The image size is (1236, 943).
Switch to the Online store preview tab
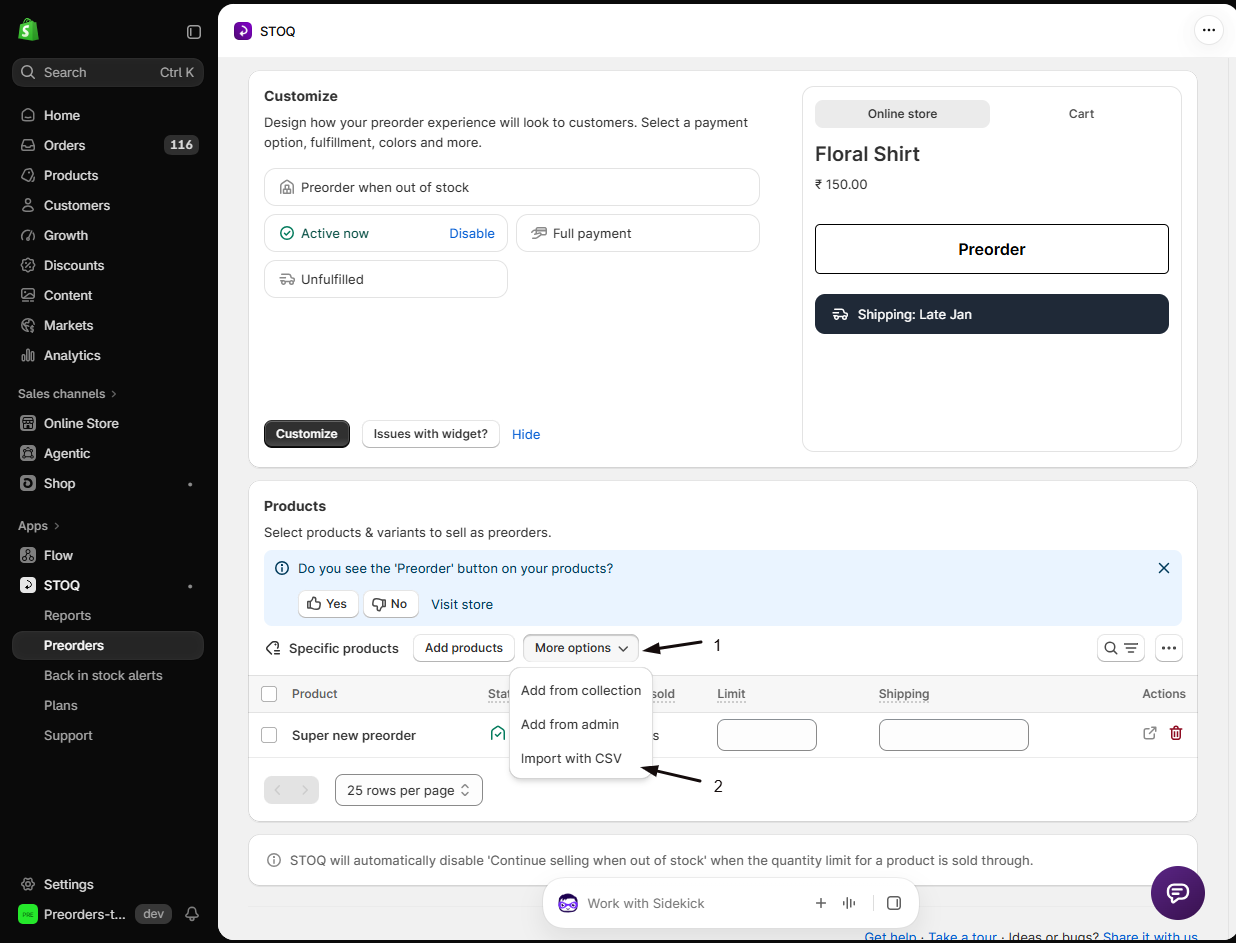point(903,114)
